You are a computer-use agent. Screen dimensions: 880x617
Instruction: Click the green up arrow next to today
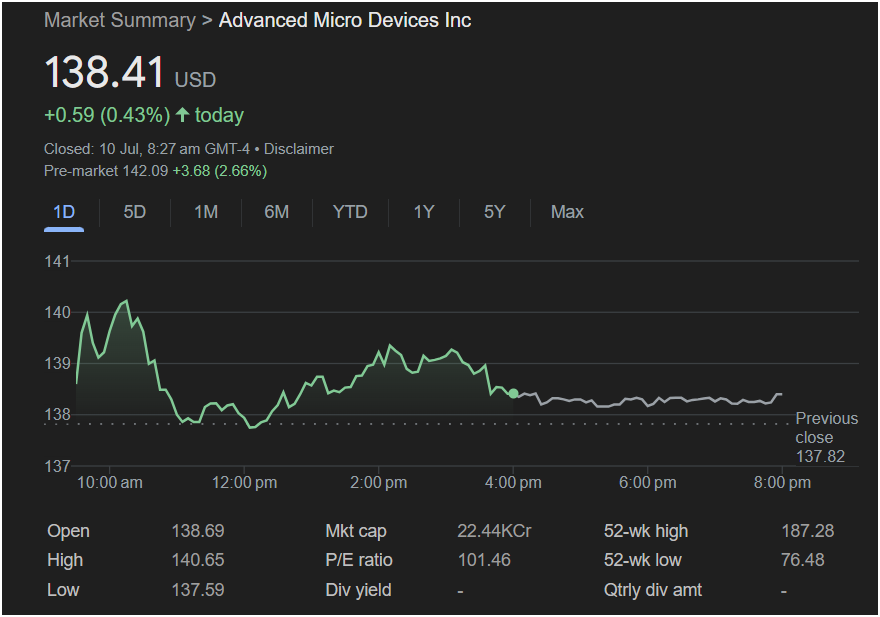[x=182, y=115]
